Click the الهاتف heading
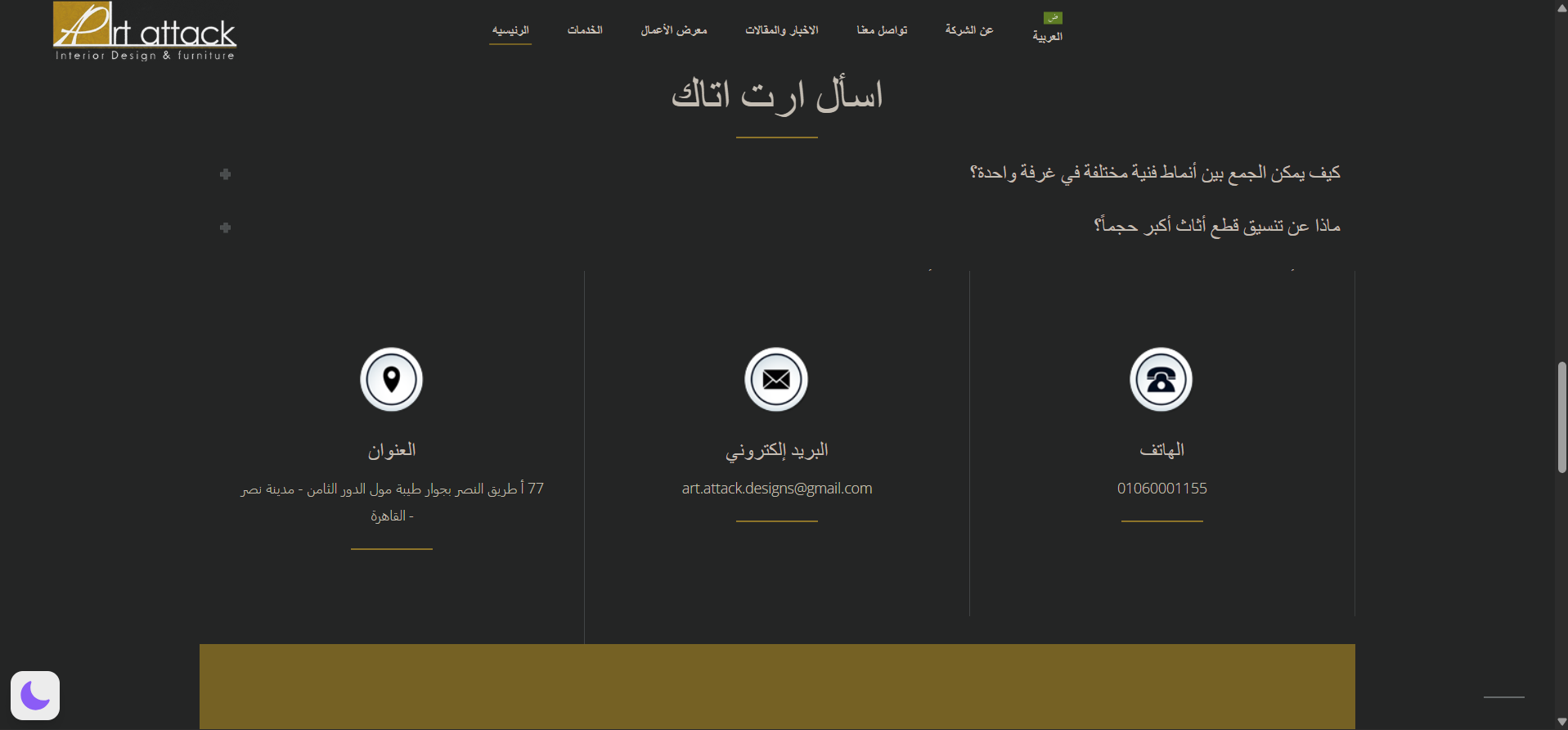 (x=1162, y=450)
